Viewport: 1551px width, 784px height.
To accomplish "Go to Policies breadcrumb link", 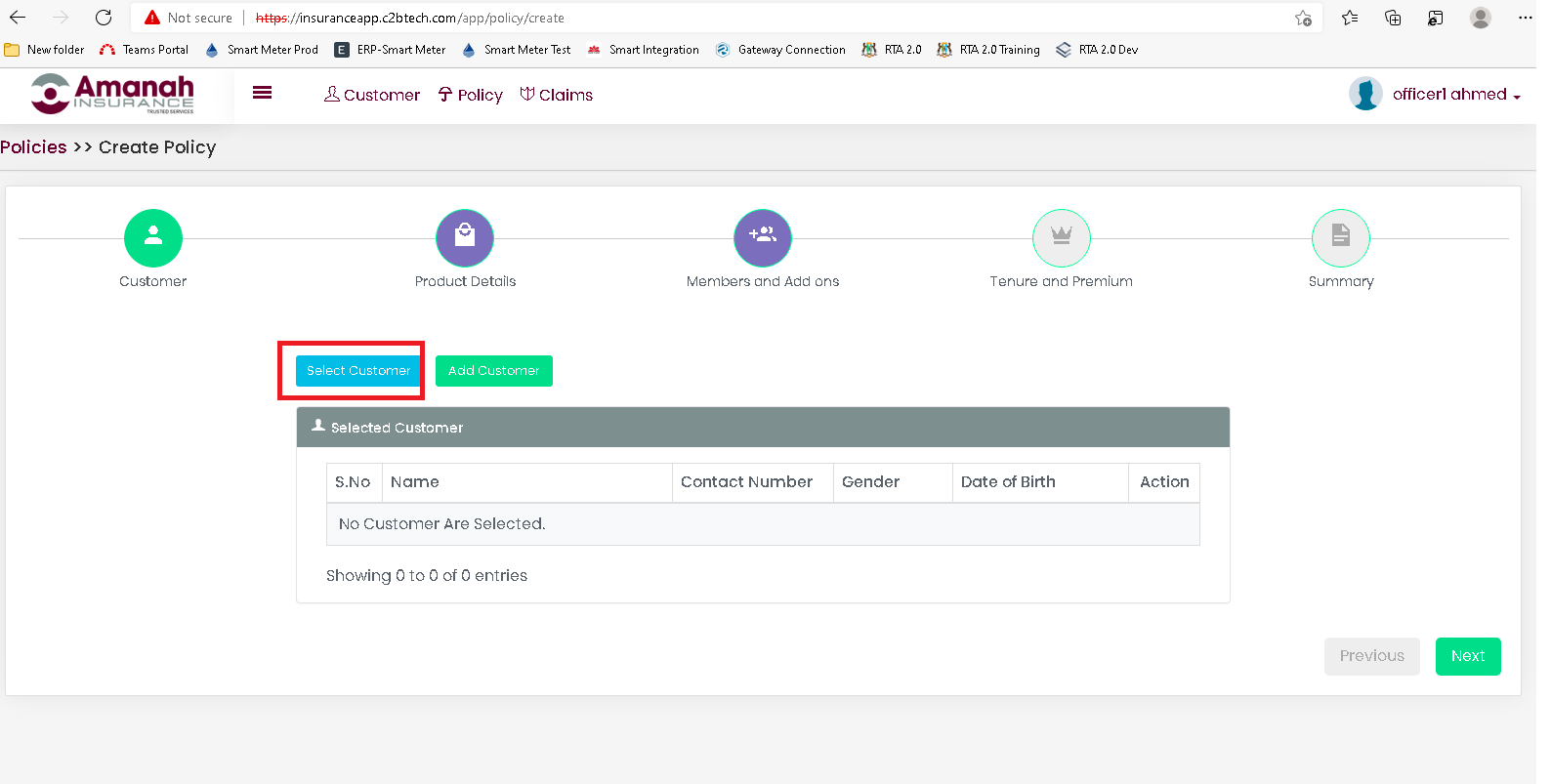I will click(x=33, y=147).
